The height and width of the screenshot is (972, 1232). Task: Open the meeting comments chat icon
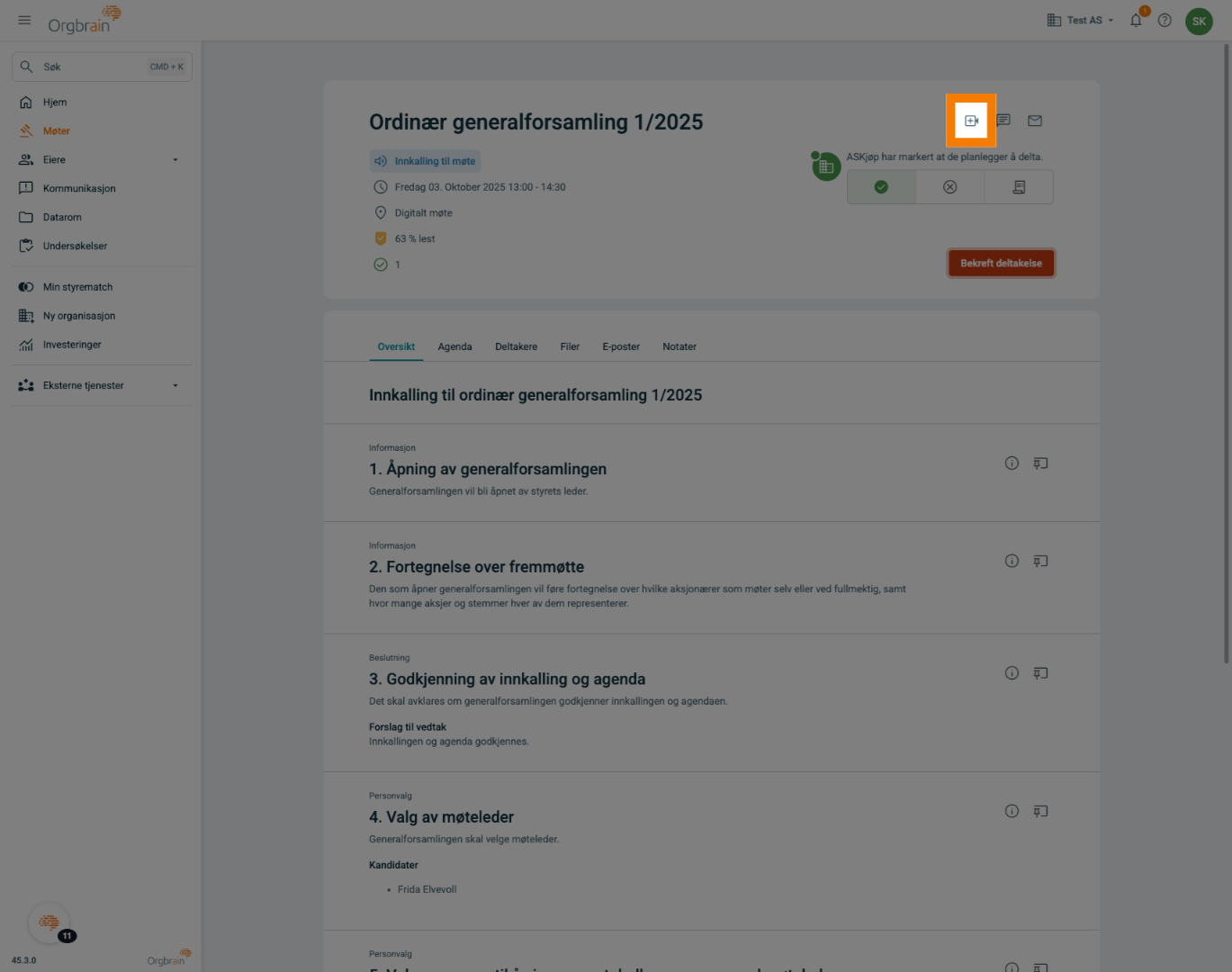click(1003, 121)
